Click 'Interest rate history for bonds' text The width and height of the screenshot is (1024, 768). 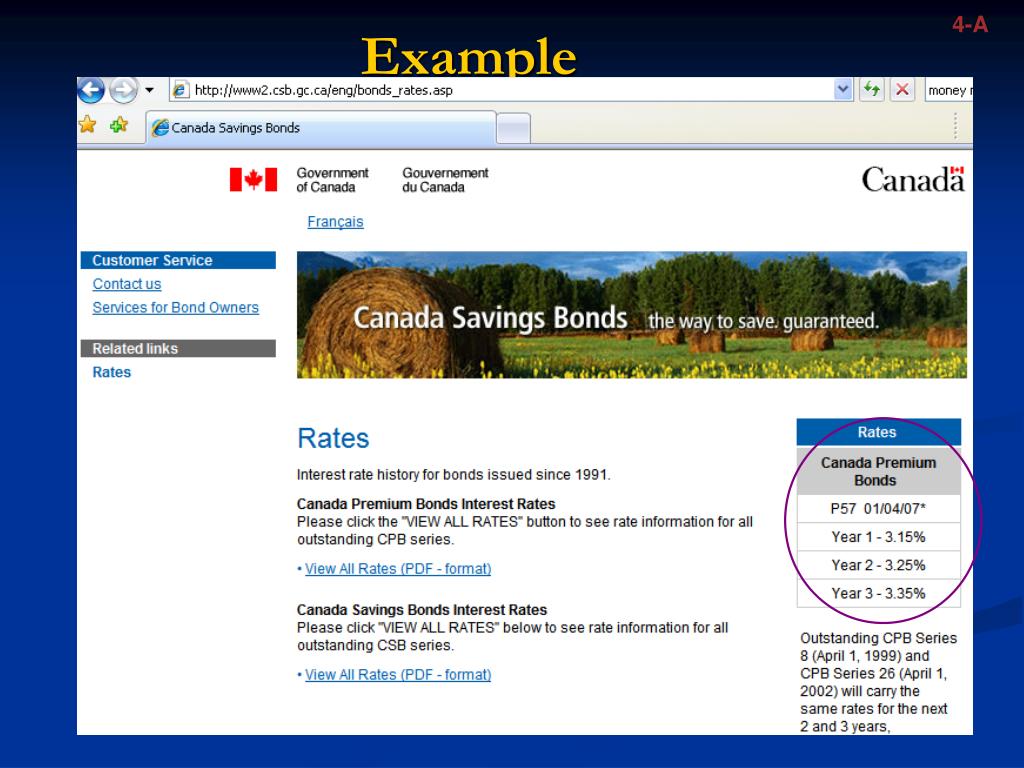pos(453,475)
